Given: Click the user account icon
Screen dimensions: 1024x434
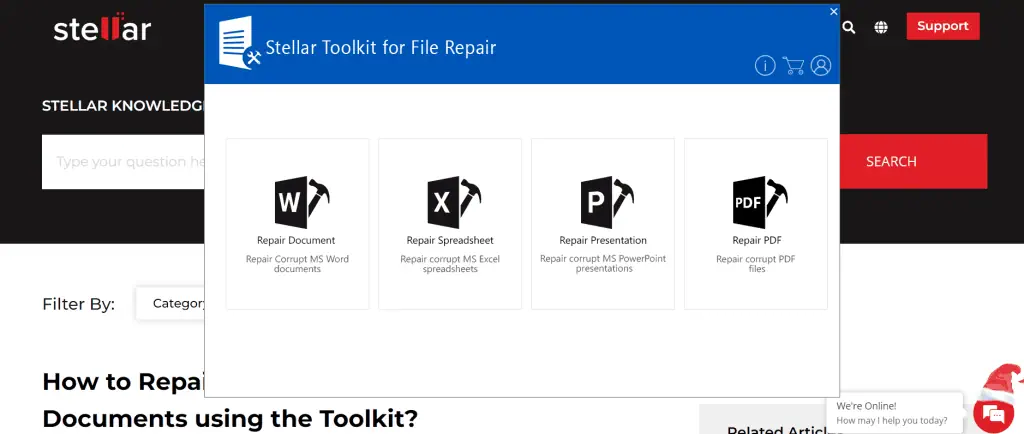Looking at the screenshot, I should click(x=821, y=65).
